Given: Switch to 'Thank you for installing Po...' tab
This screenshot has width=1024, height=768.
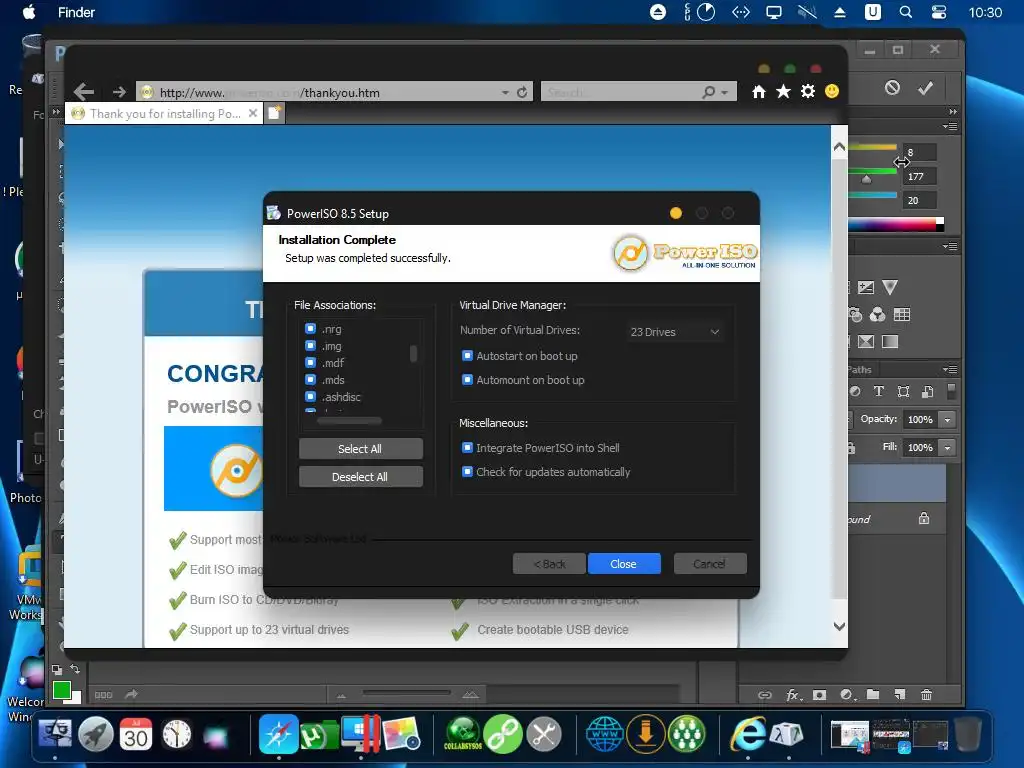Looking at the screenshot, I should [165, 114].
